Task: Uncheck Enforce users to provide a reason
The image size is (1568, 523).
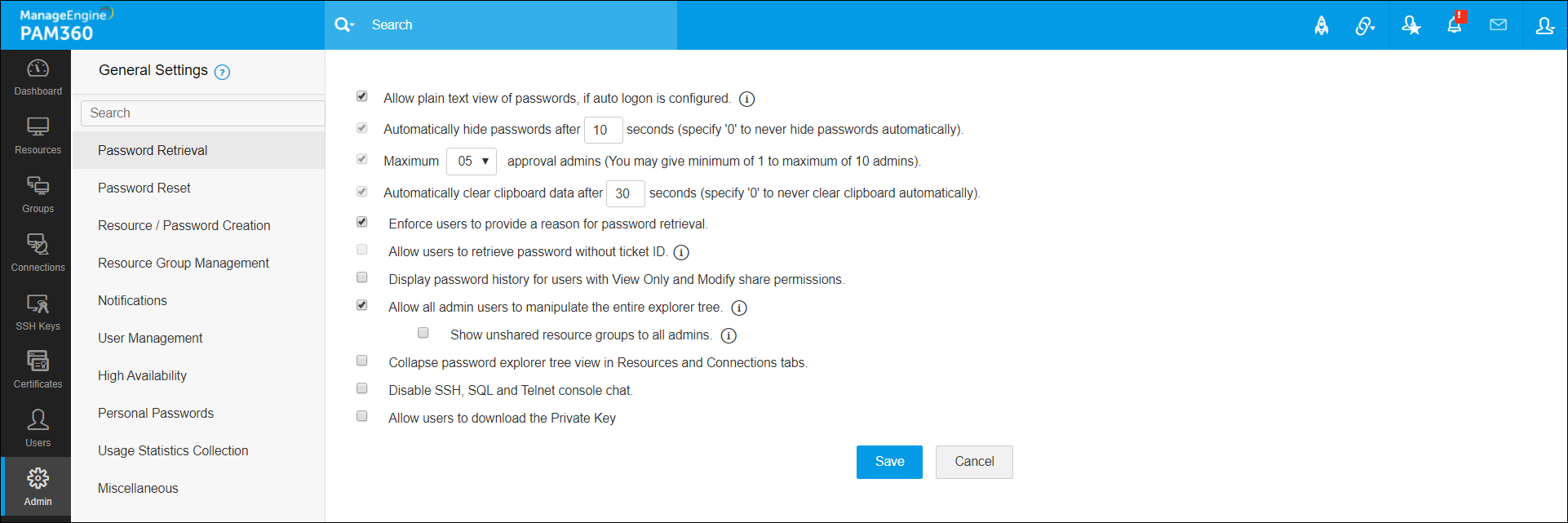Action: click(362, 222)
